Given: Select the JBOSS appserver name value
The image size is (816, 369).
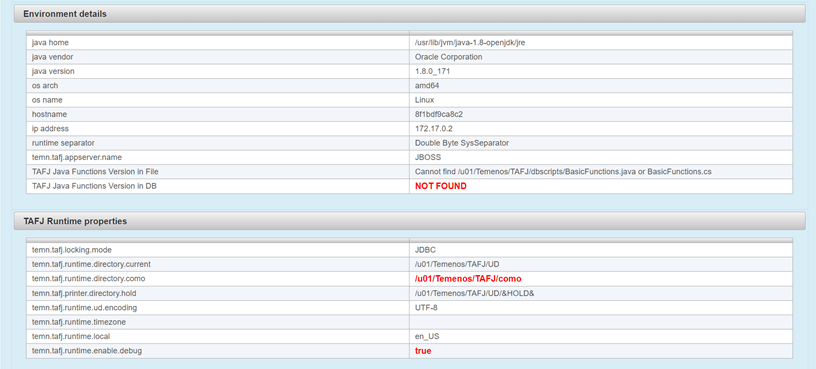Looking at the screenshot, I should point(426,157).
